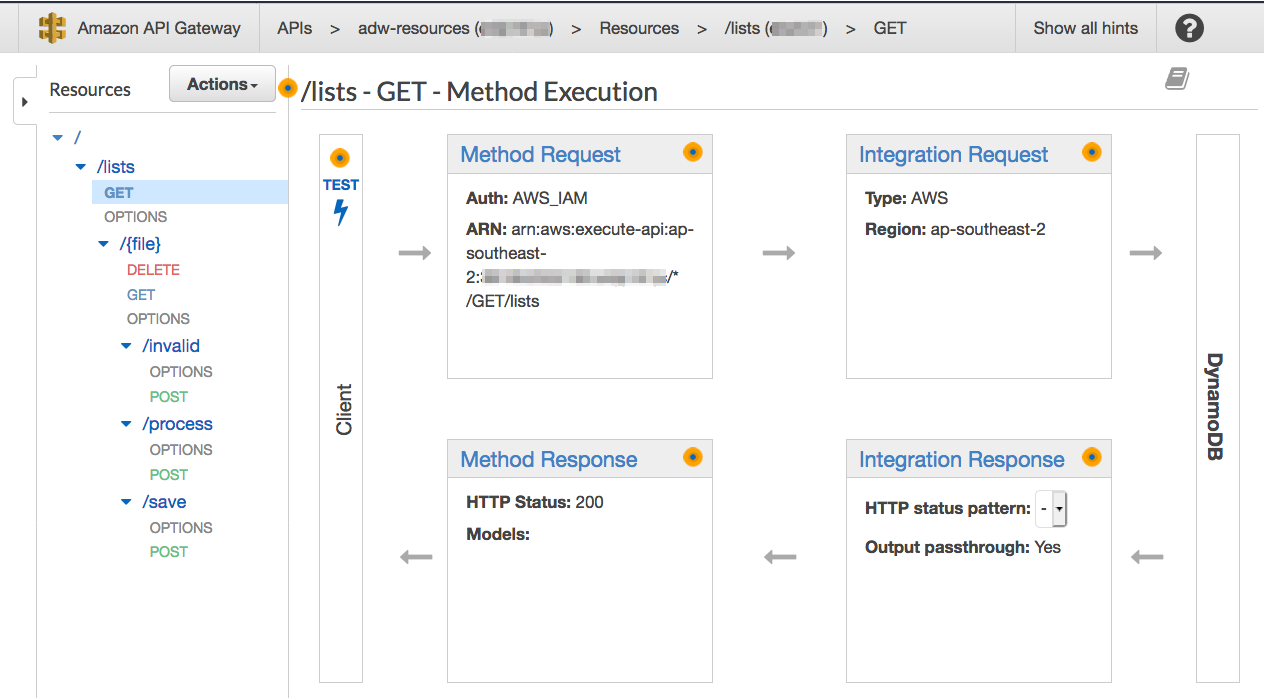The image size is (1264, 699).
Task: Open adw-resources in the breadcrumb
Action: point(456,28)
